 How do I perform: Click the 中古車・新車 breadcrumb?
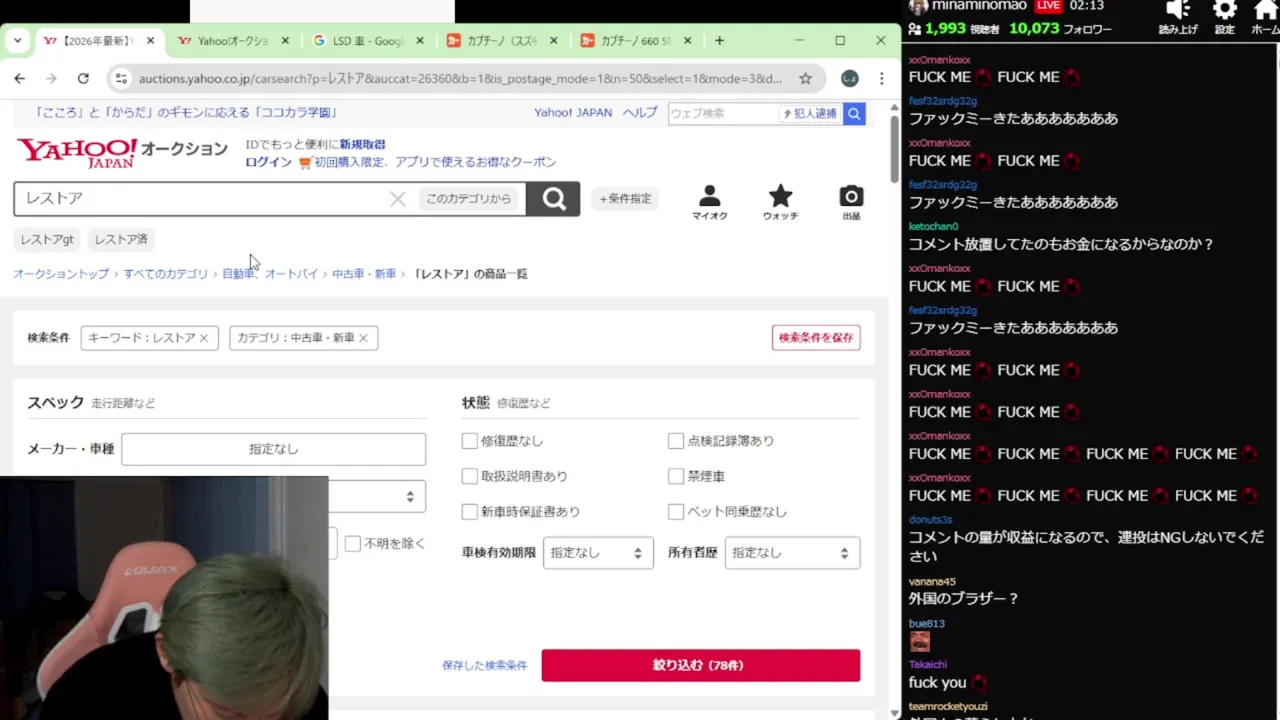(364, 274)
